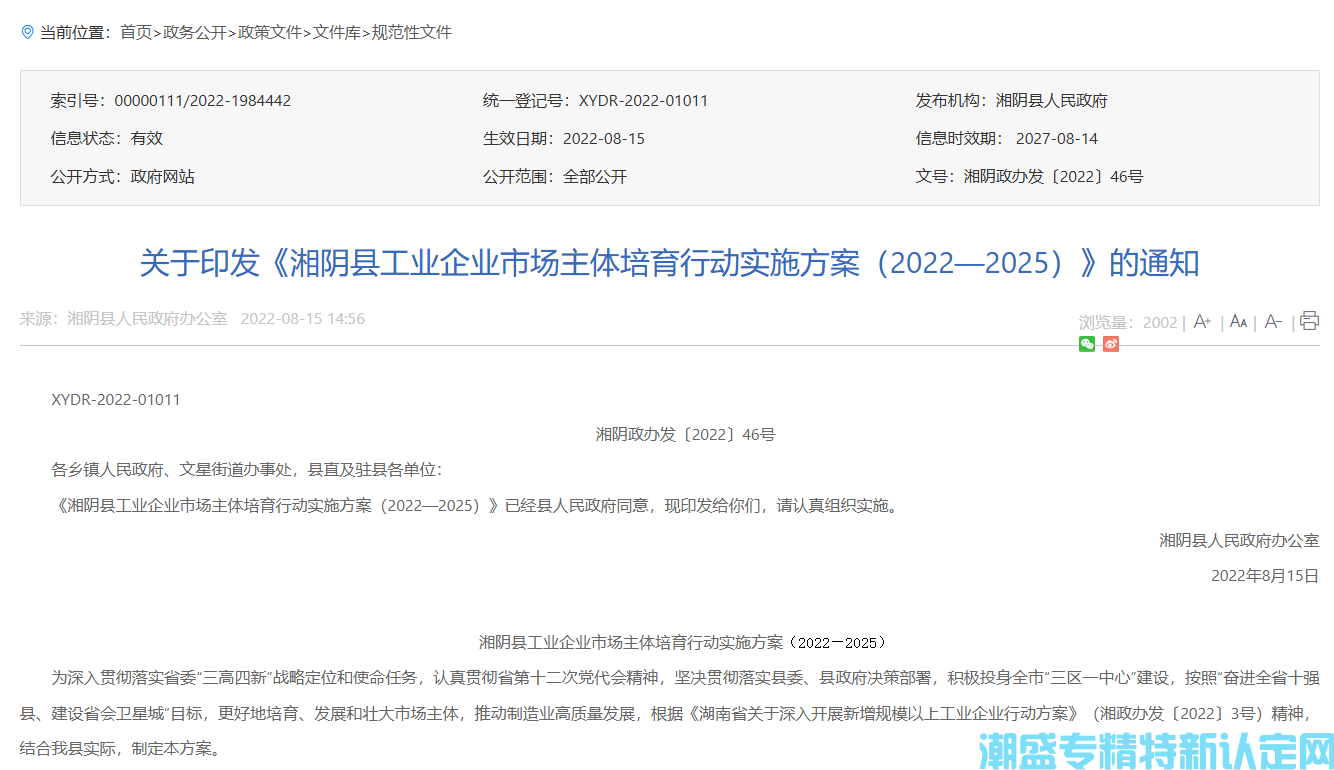1334x770 pixels.
Task: Click validity period 2027-08-14
Action: click(1057, 139)
